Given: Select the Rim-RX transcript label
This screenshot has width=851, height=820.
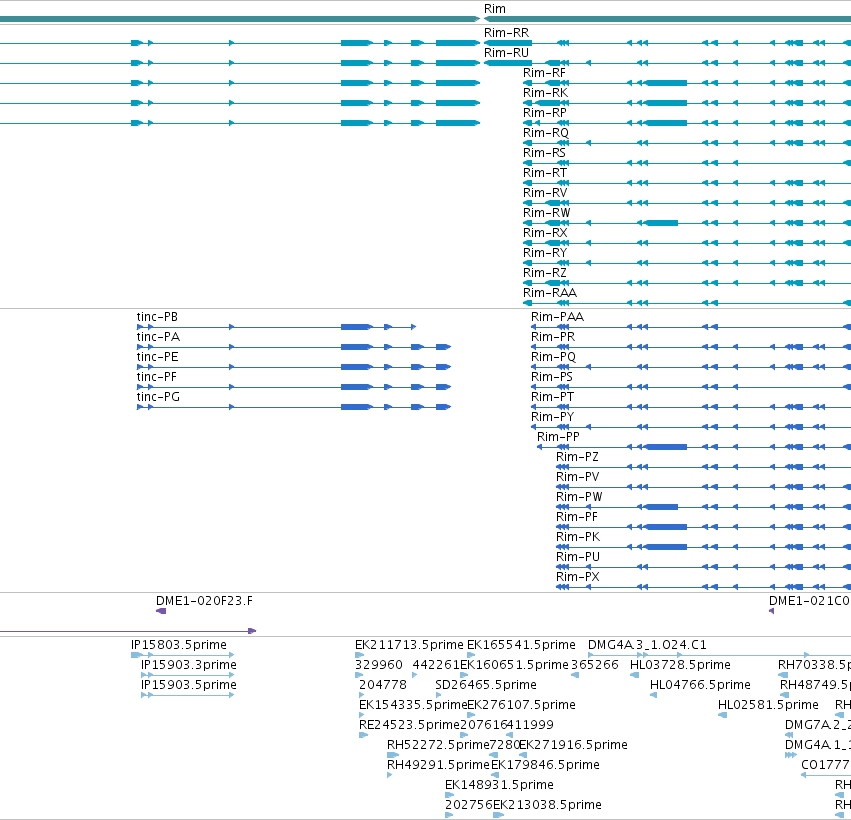Looking at the screenshot, I should pos(545,233).
